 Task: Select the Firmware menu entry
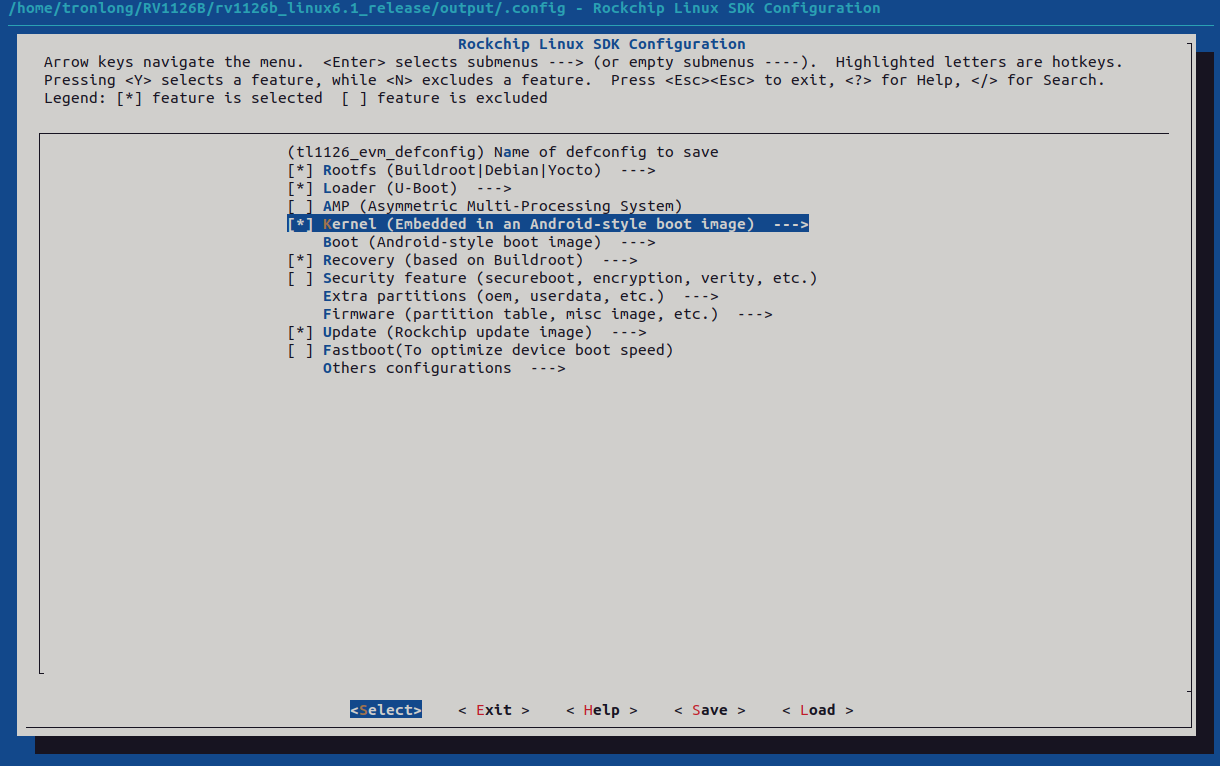[548, 314]
